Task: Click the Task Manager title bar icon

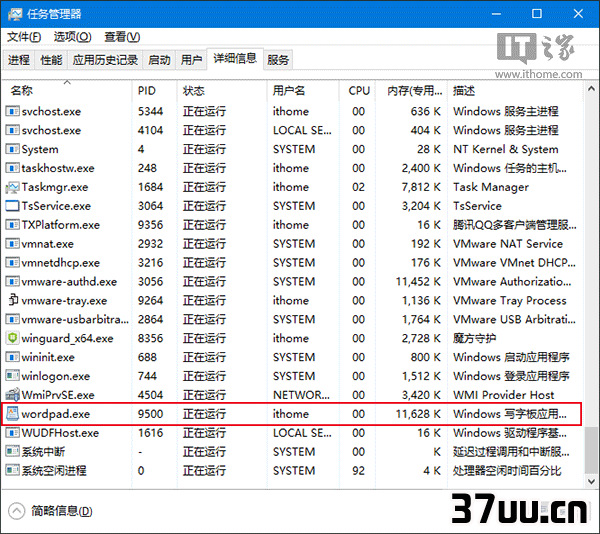Action: (x=15, y=14)
